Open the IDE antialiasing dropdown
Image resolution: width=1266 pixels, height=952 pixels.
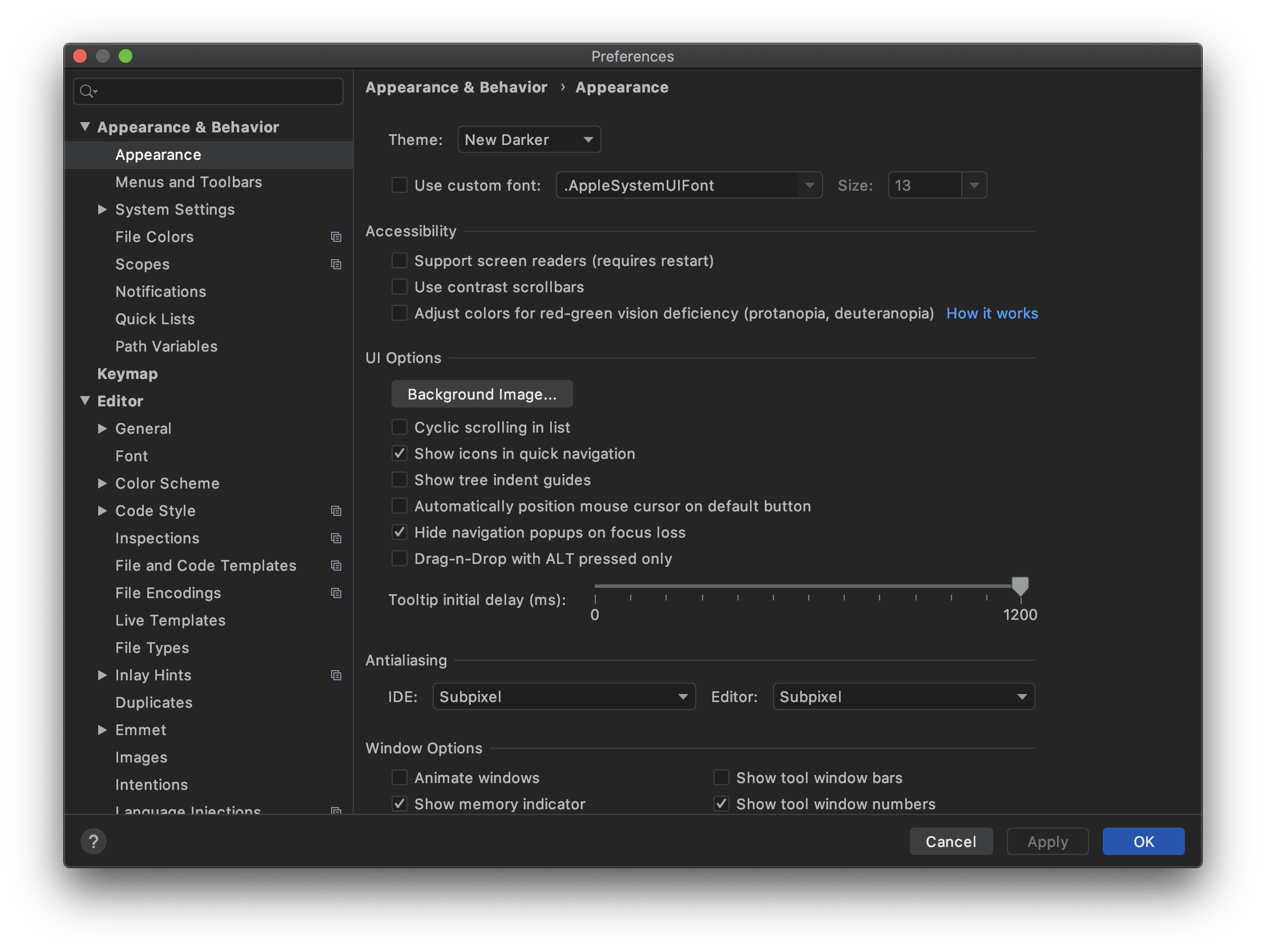(563, 697)
